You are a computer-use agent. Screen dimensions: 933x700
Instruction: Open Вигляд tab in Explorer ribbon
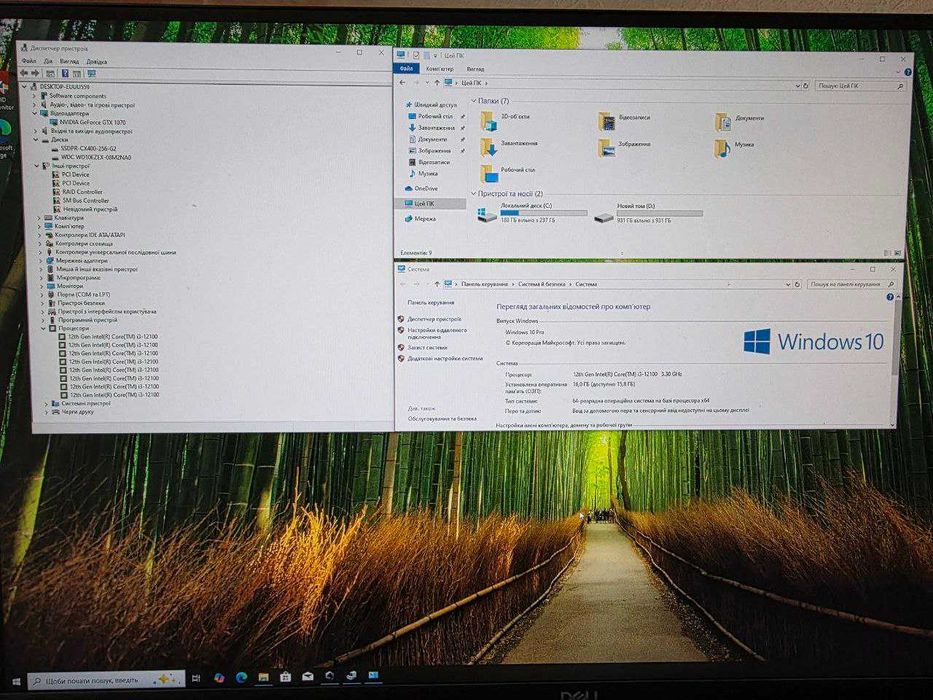click(x=475, y=70)
